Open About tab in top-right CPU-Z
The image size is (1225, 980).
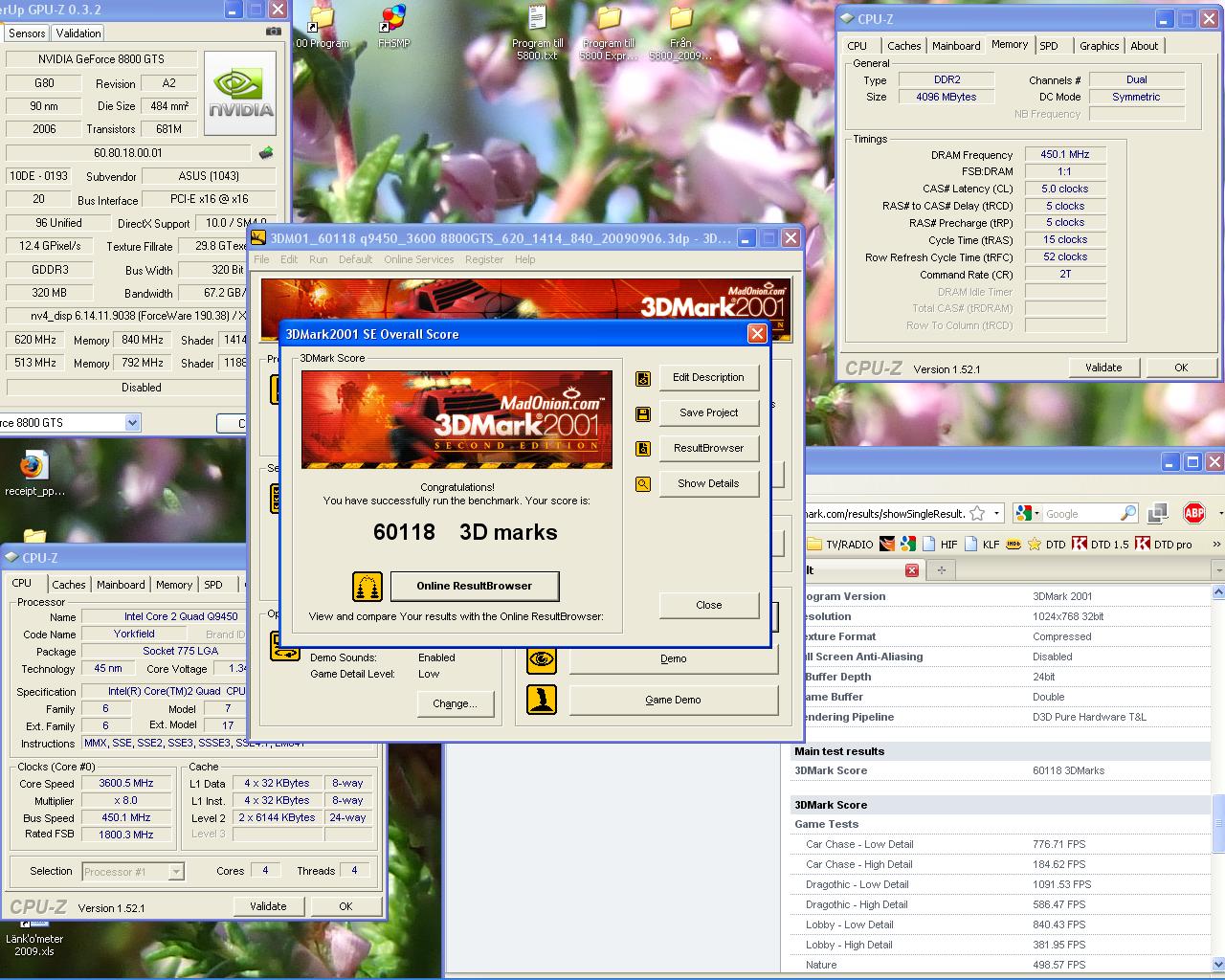[1144, 46]
